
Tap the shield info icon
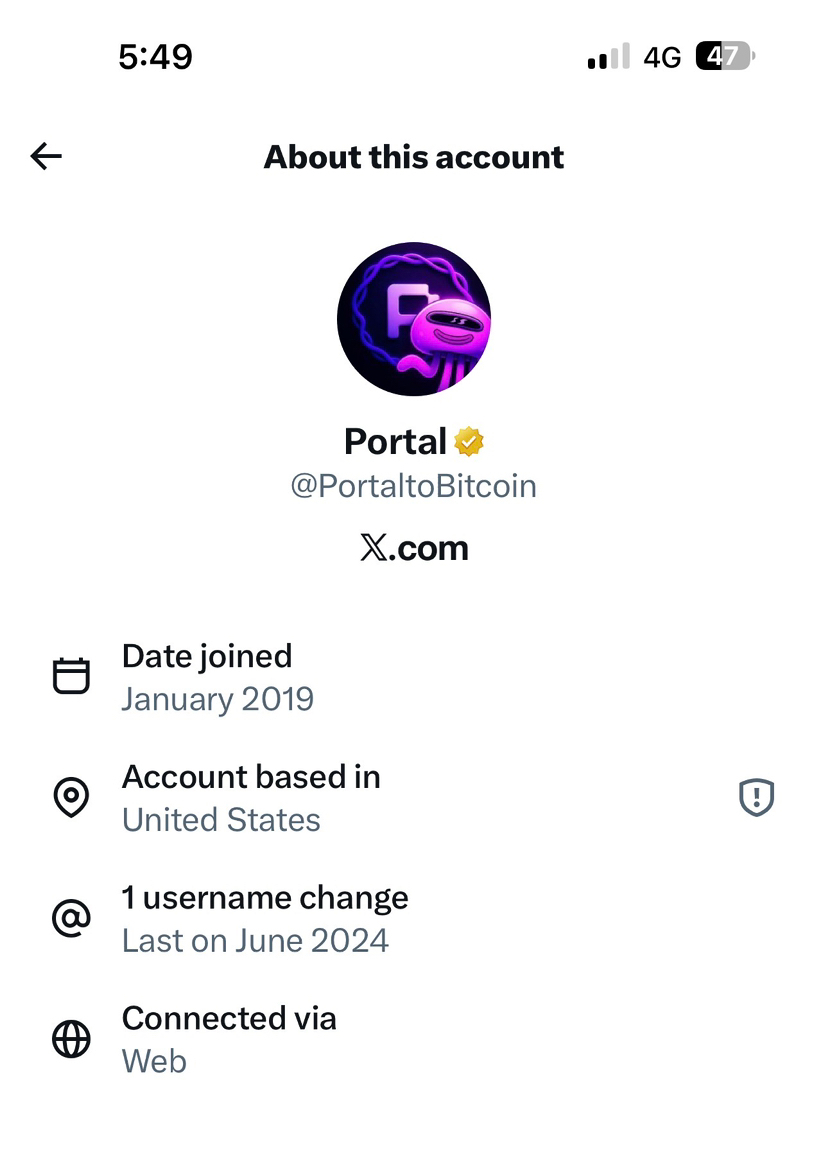click(756, 798)
